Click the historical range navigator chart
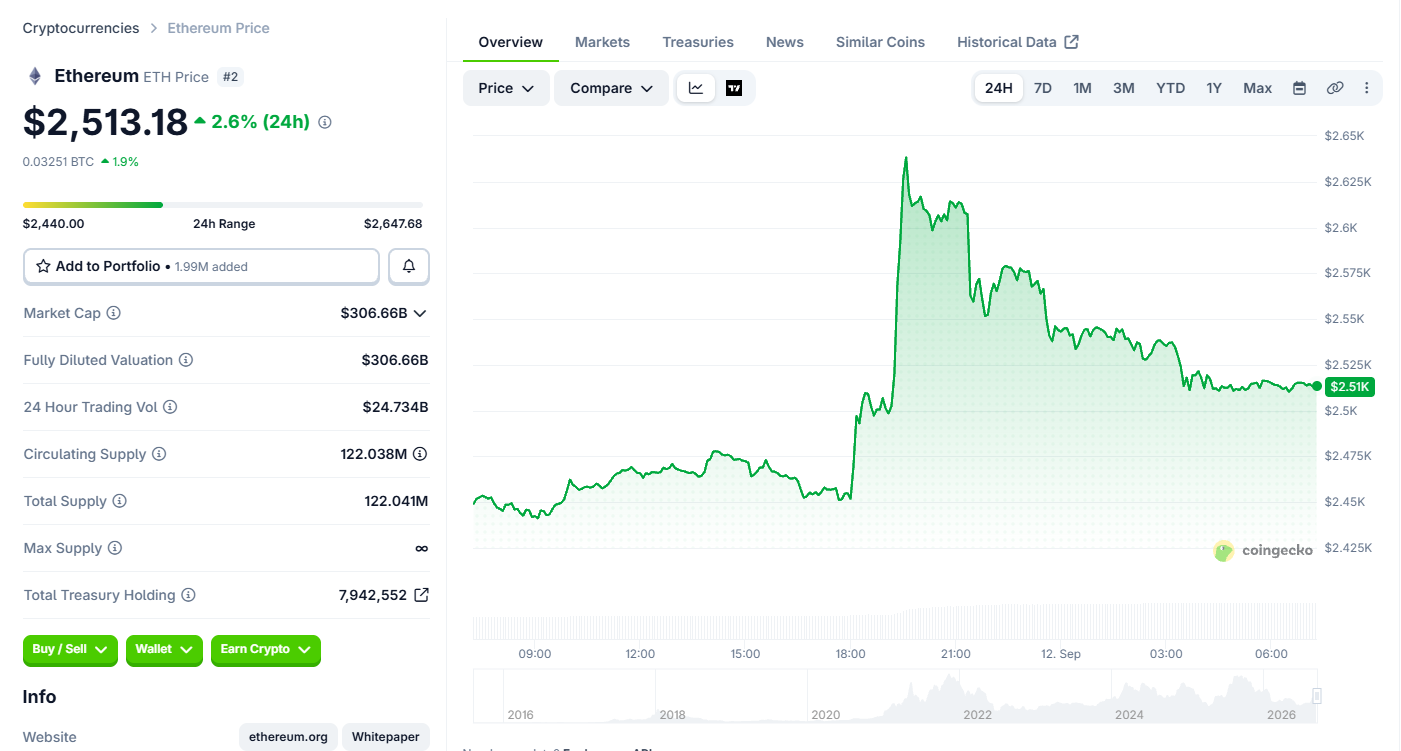This screenshot has height=751, width=1401. pos(895,696)
